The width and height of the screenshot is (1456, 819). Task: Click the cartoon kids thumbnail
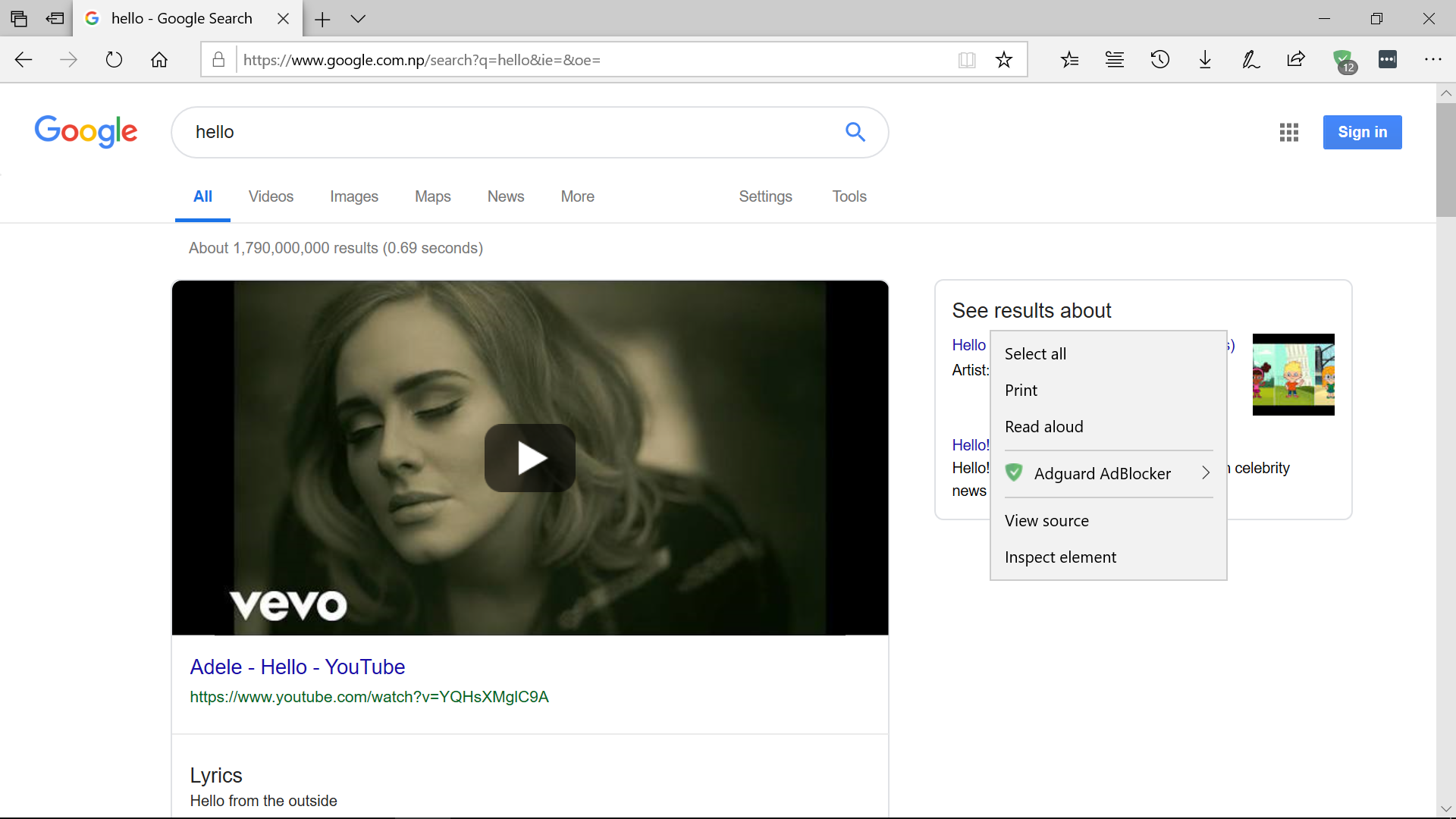pos(1294,375)
